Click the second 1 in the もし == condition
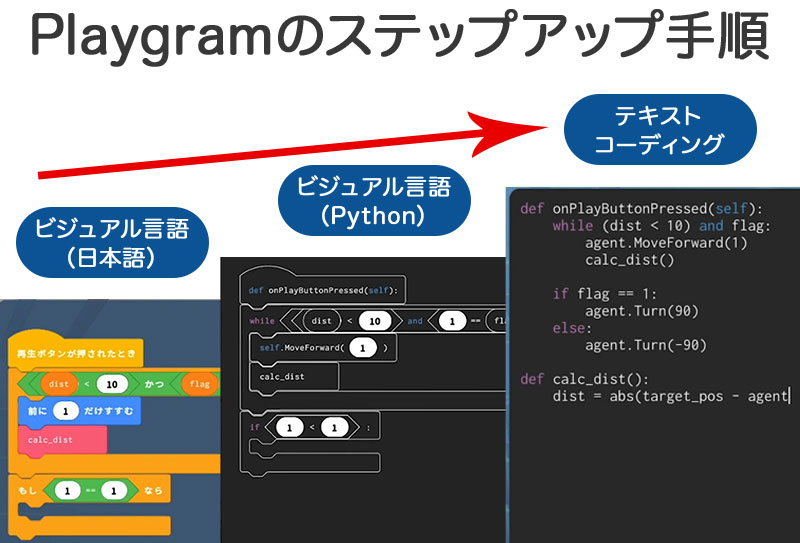 [114, 490]
